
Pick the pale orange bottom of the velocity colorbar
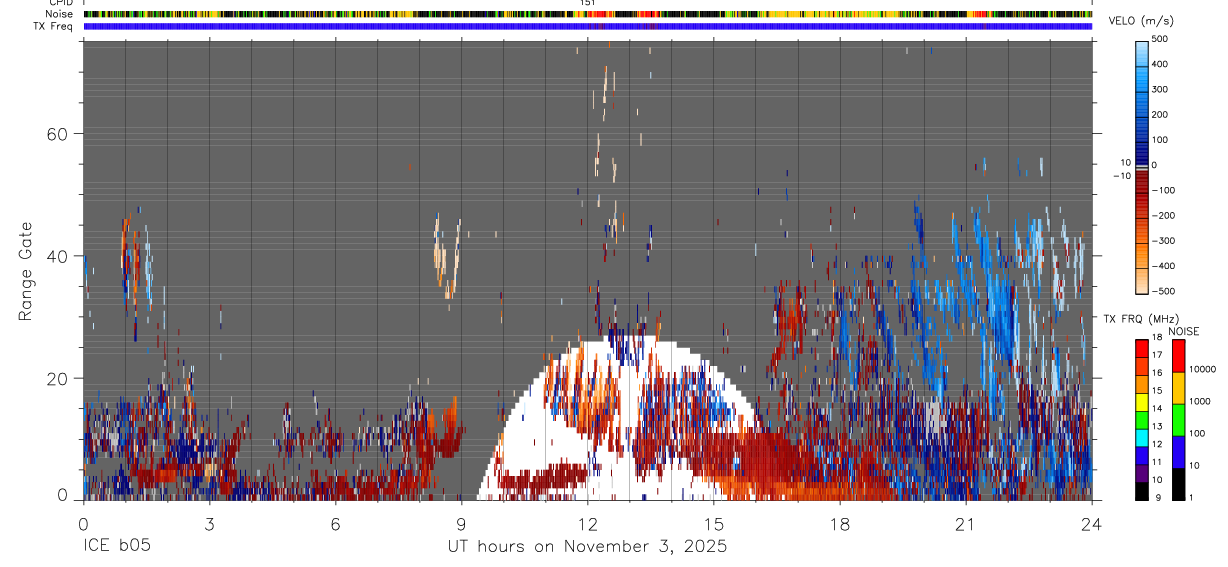tap(1142, 280)
